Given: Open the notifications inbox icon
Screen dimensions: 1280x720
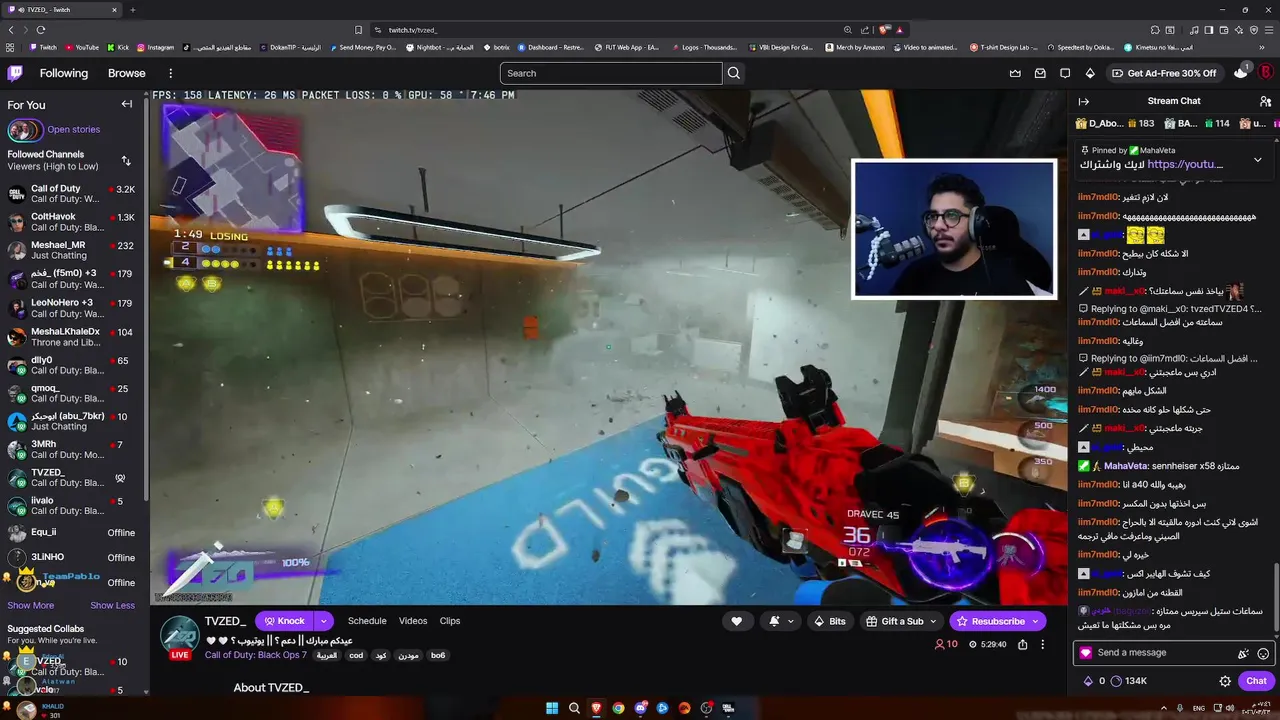Looking at the screenshot, I should coord(1040,73).
